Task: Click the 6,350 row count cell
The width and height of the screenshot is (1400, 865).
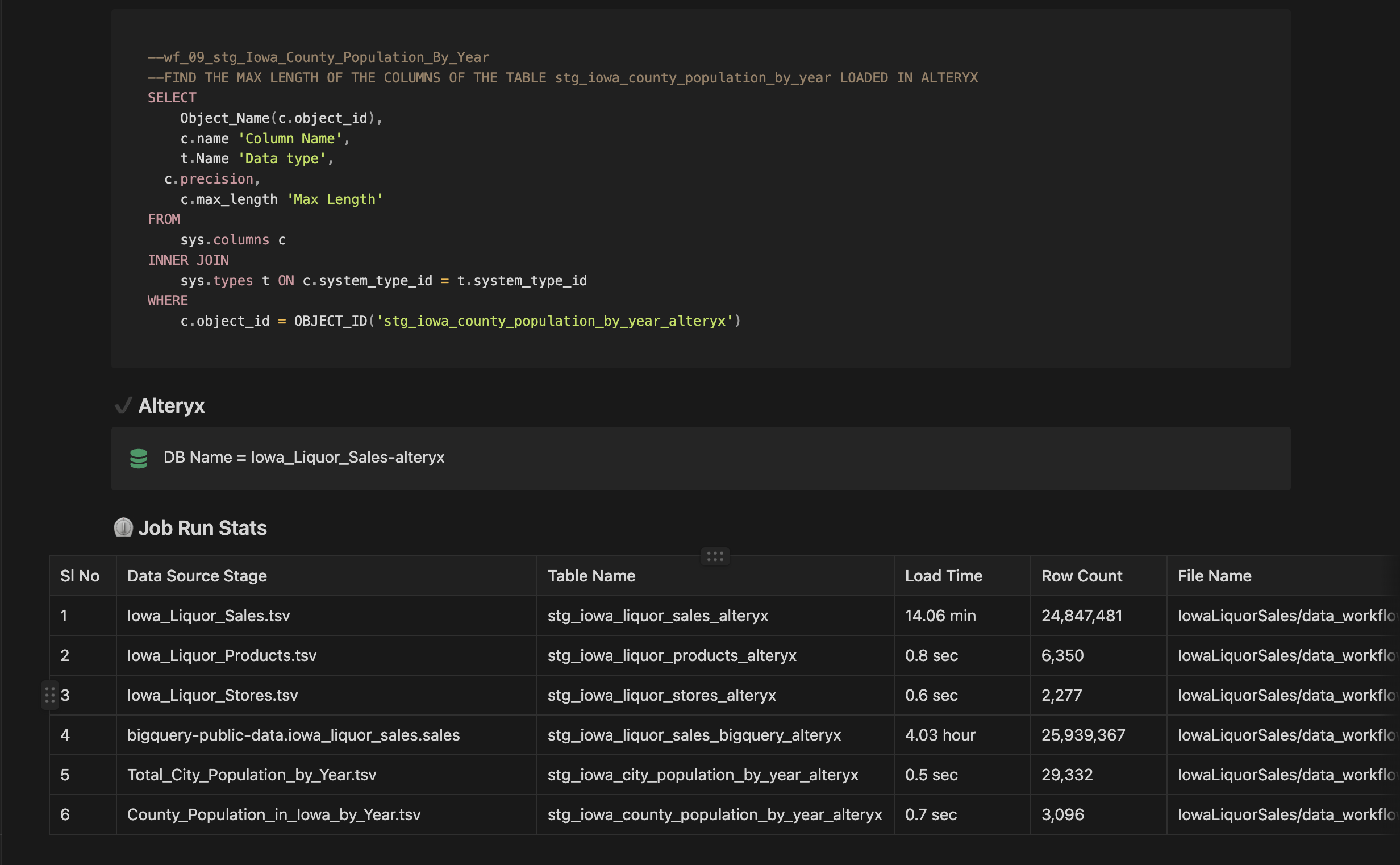Action: [x=1099, y=655]
